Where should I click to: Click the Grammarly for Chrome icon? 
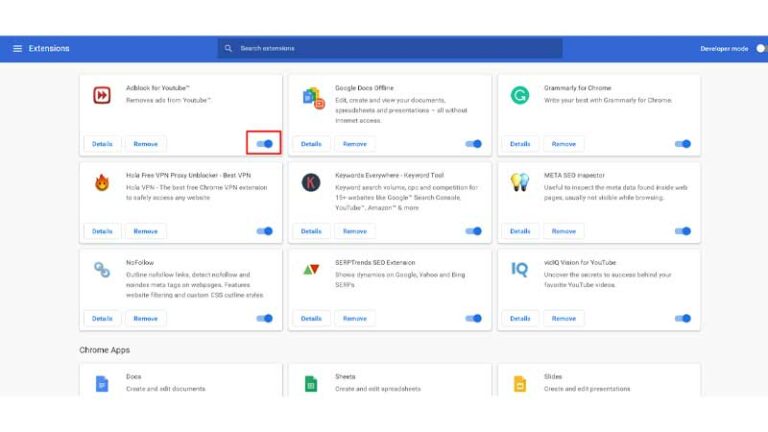[x=520, y=95]
